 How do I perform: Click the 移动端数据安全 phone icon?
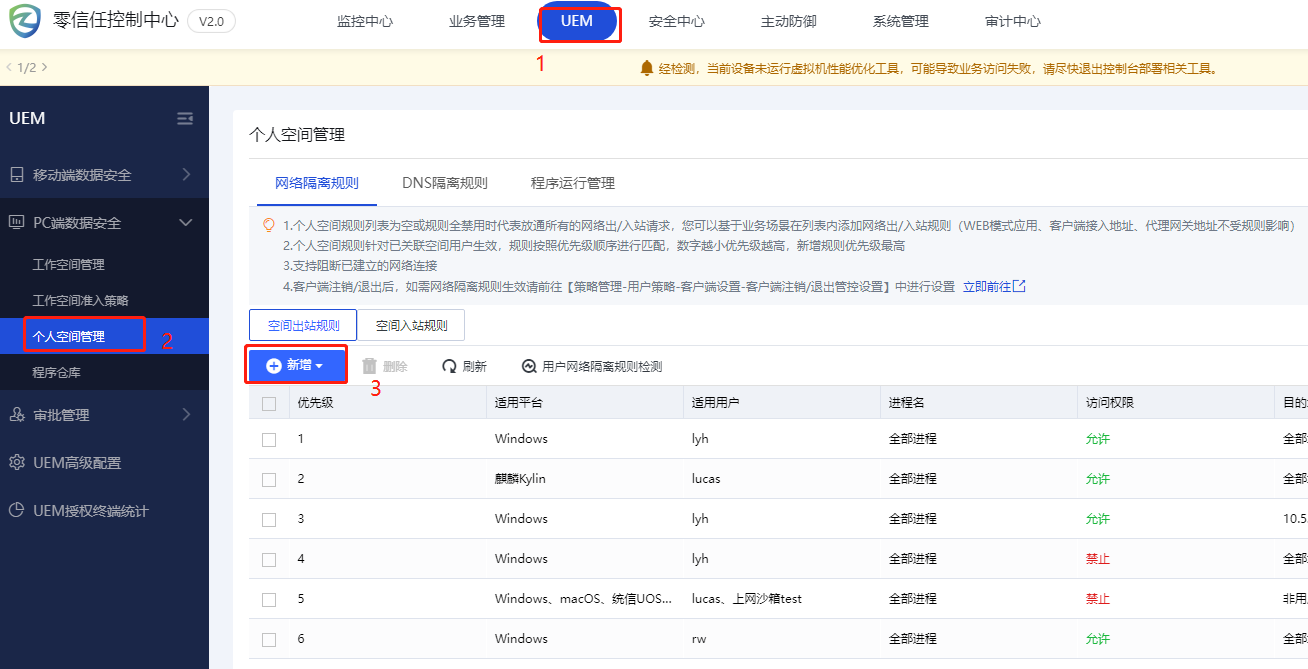17,175
